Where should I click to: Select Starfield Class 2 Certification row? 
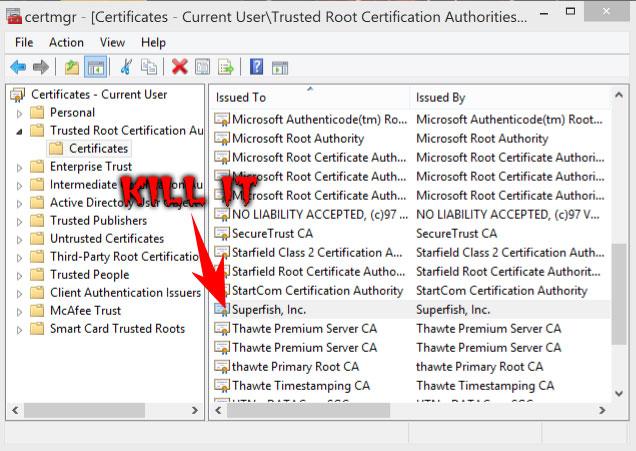point(410,253)
